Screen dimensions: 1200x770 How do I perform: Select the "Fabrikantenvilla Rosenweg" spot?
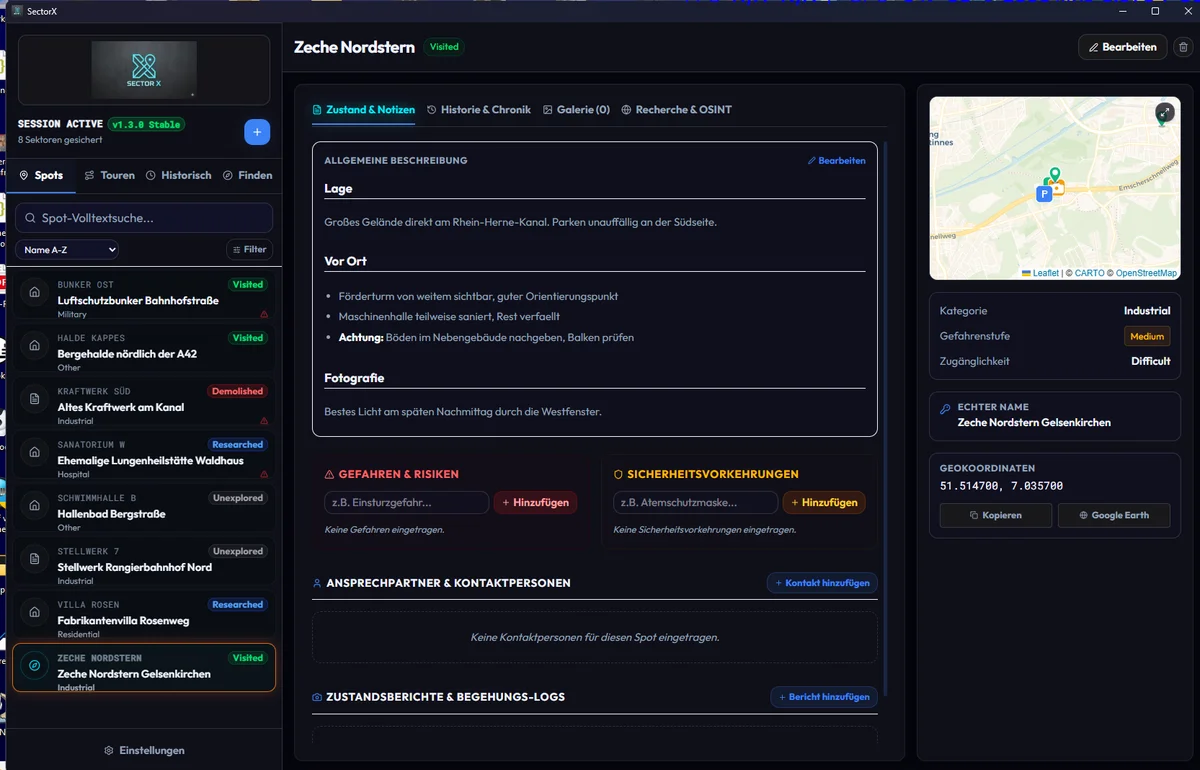144,612
